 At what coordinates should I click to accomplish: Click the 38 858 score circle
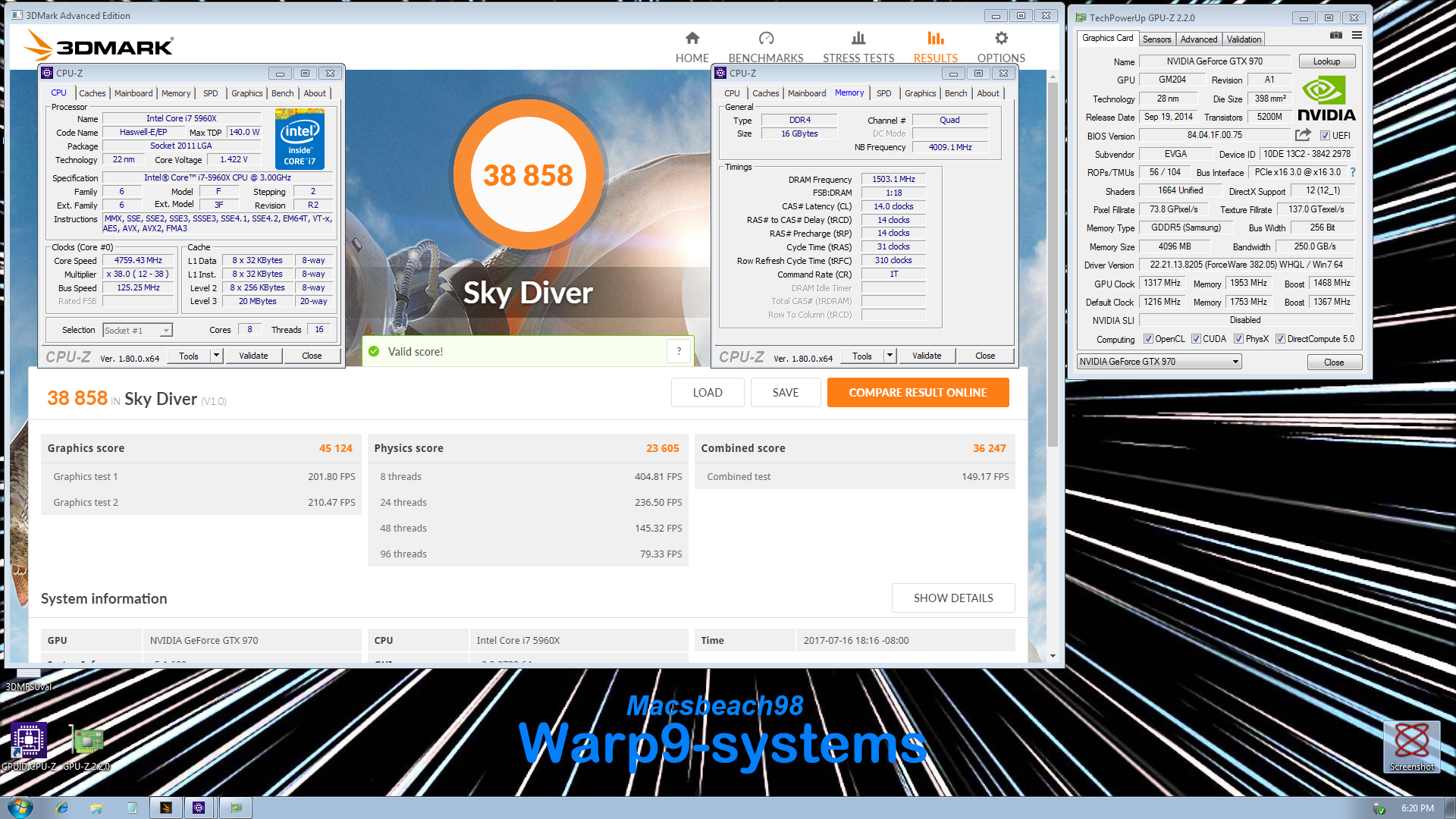[529, 174]
